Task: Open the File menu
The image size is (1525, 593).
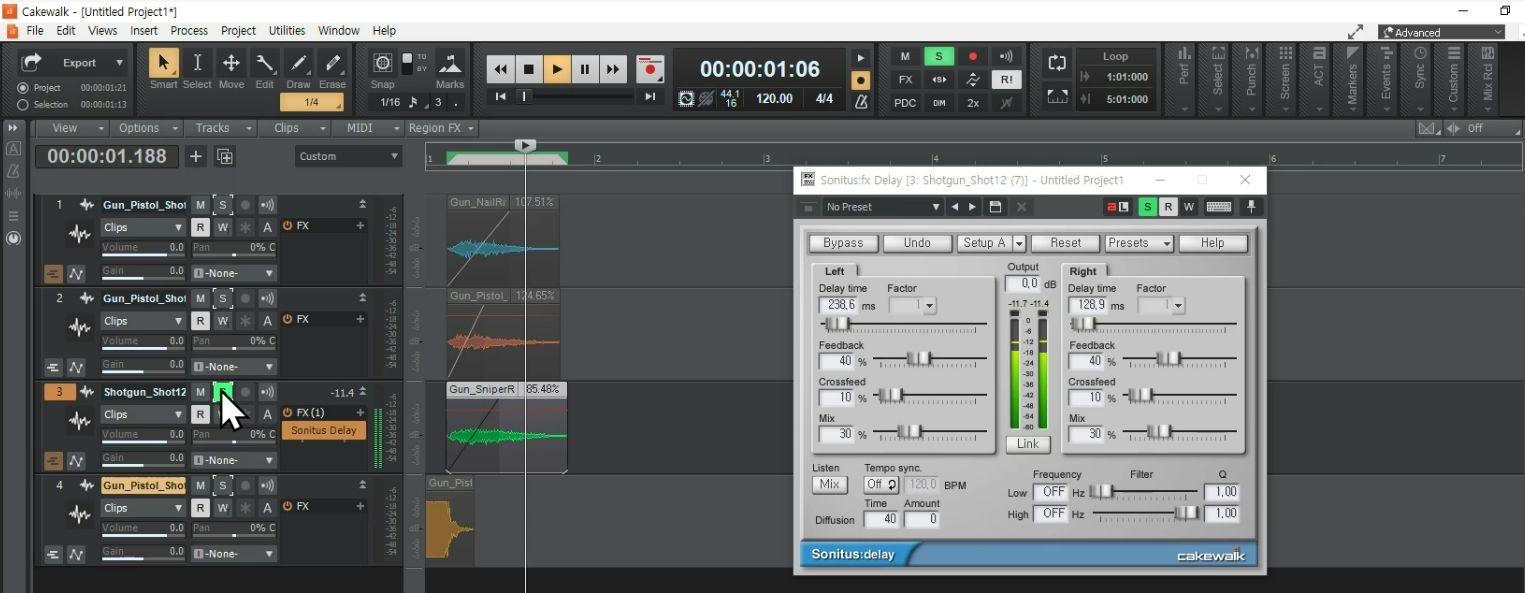Action: click(x=34, y=31)
